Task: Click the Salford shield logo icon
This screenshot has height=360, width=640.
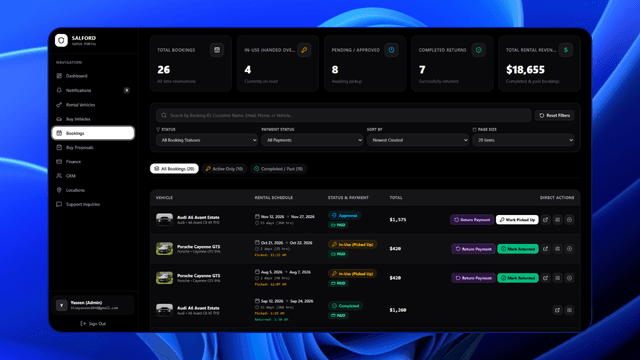Action: click(x=61, y=40)
